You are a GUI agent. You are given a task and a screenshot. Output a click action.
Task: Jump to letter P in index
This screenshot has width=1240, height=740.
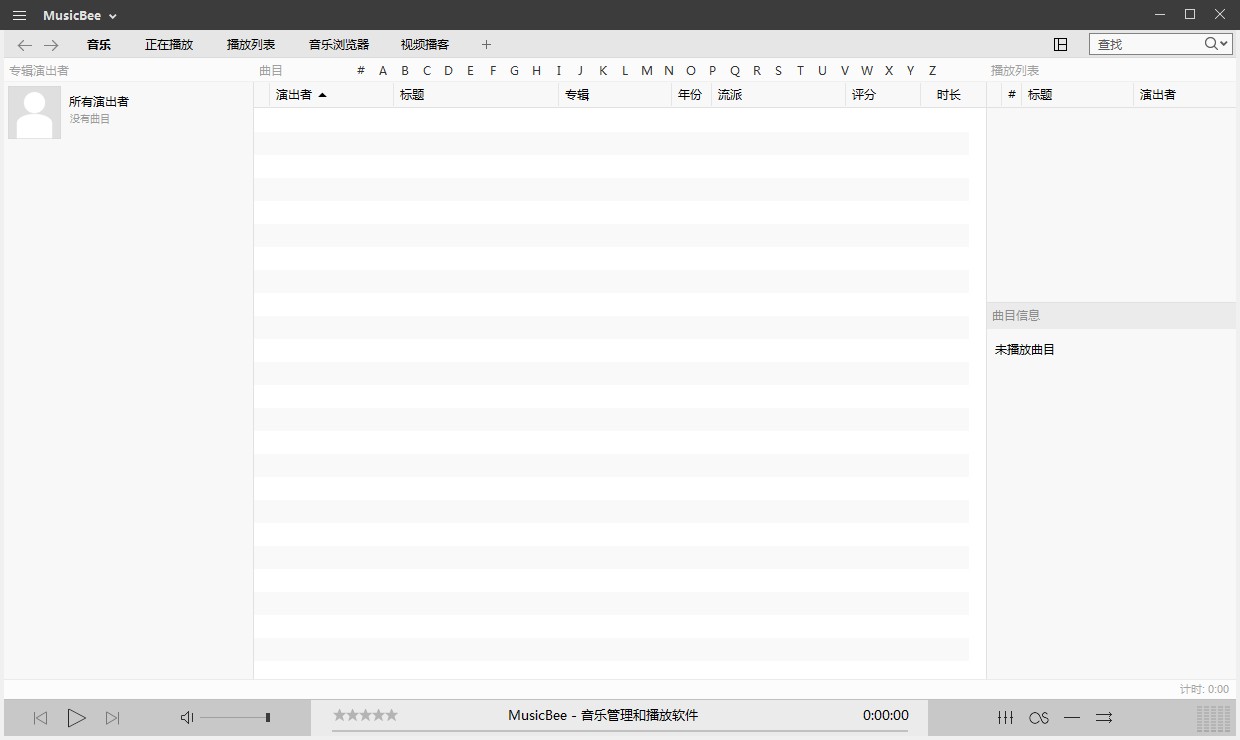coord(713,71)
